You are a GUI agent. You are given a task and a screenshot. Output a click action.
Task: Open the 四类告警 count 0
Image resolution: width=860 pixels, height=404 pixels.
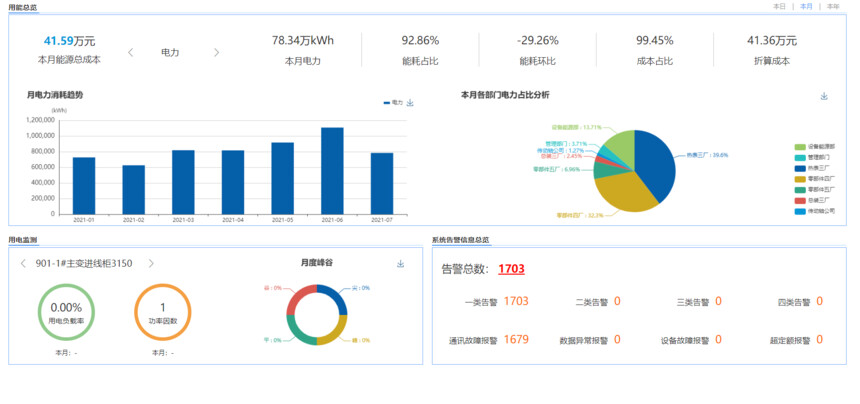click(819, 301)
